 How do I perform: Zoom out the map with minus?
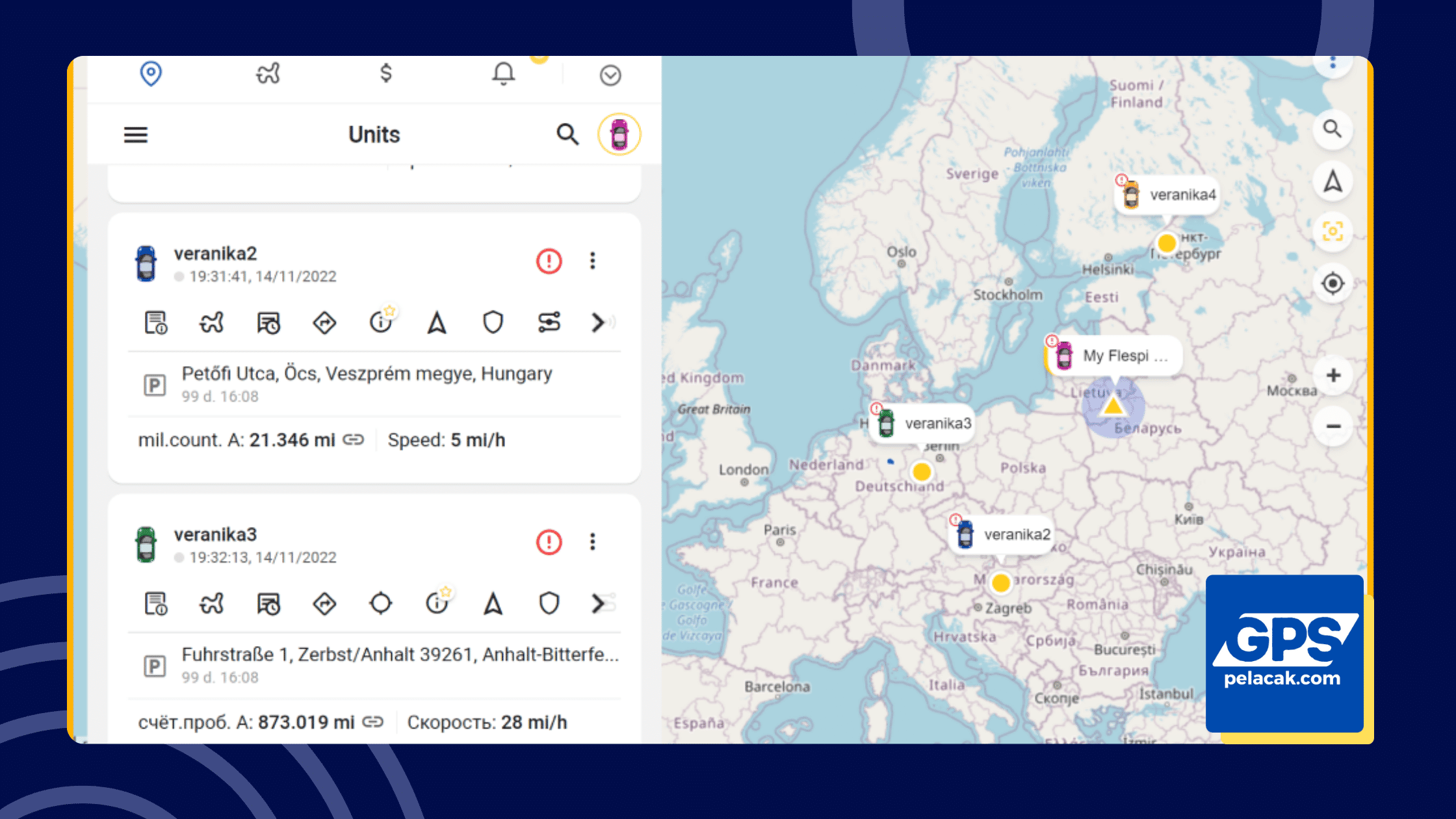pos(1333,426)
